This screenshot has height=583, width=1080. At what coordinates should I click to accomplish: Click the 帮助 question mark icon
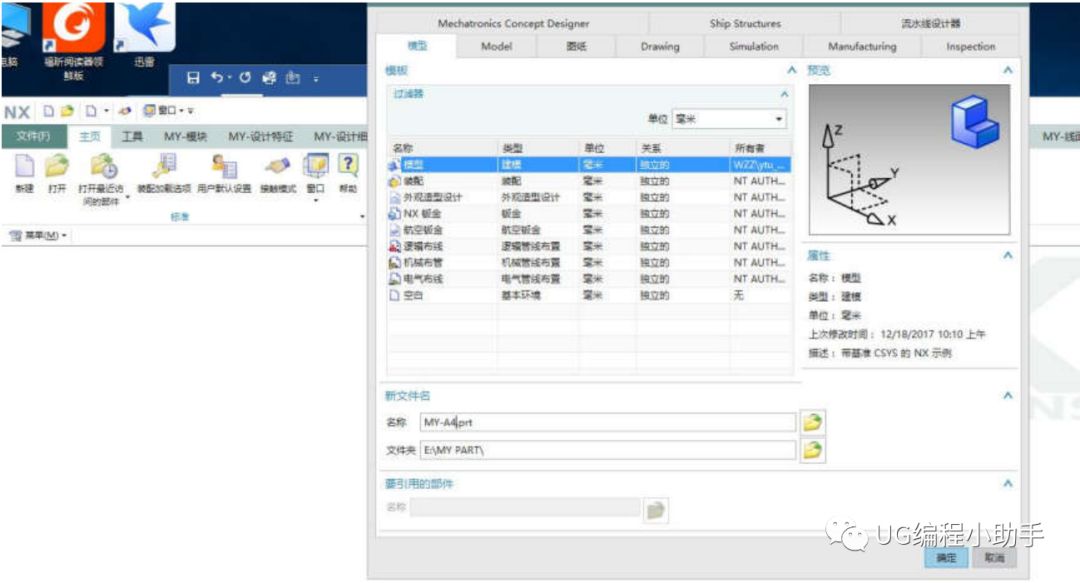point(348,165)
